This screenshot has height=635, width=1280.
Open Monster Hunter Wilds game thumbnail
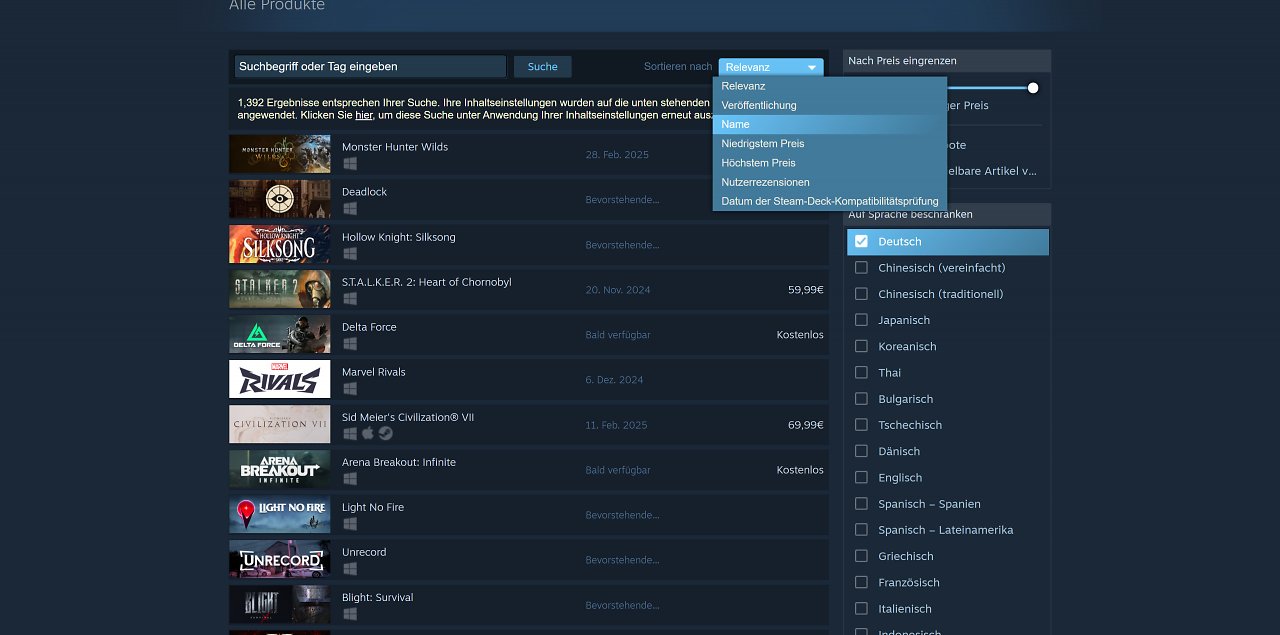pos(279,154)
